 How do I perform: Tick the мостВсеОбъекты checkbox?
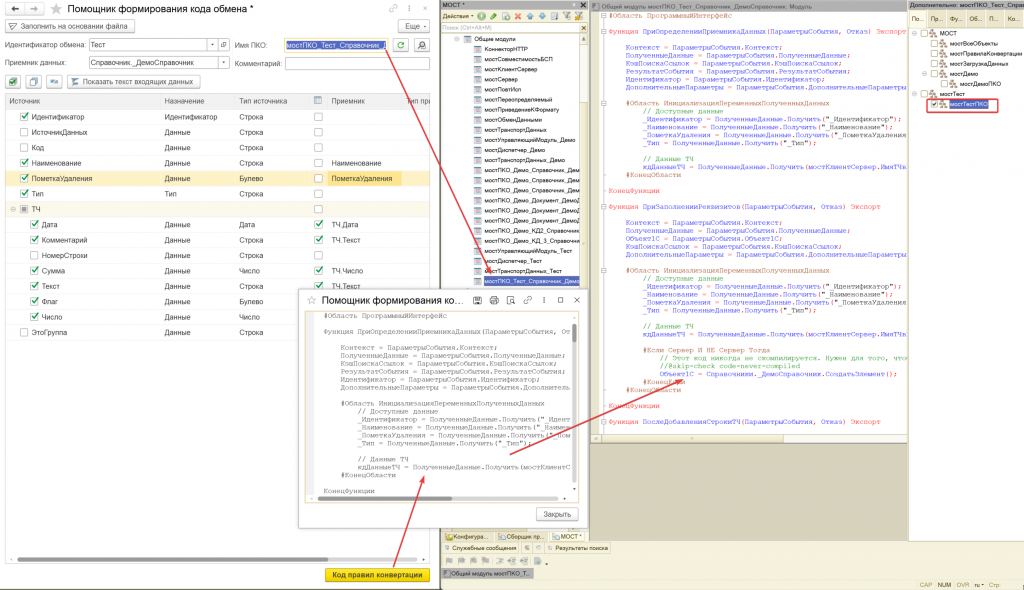point(935,46)
